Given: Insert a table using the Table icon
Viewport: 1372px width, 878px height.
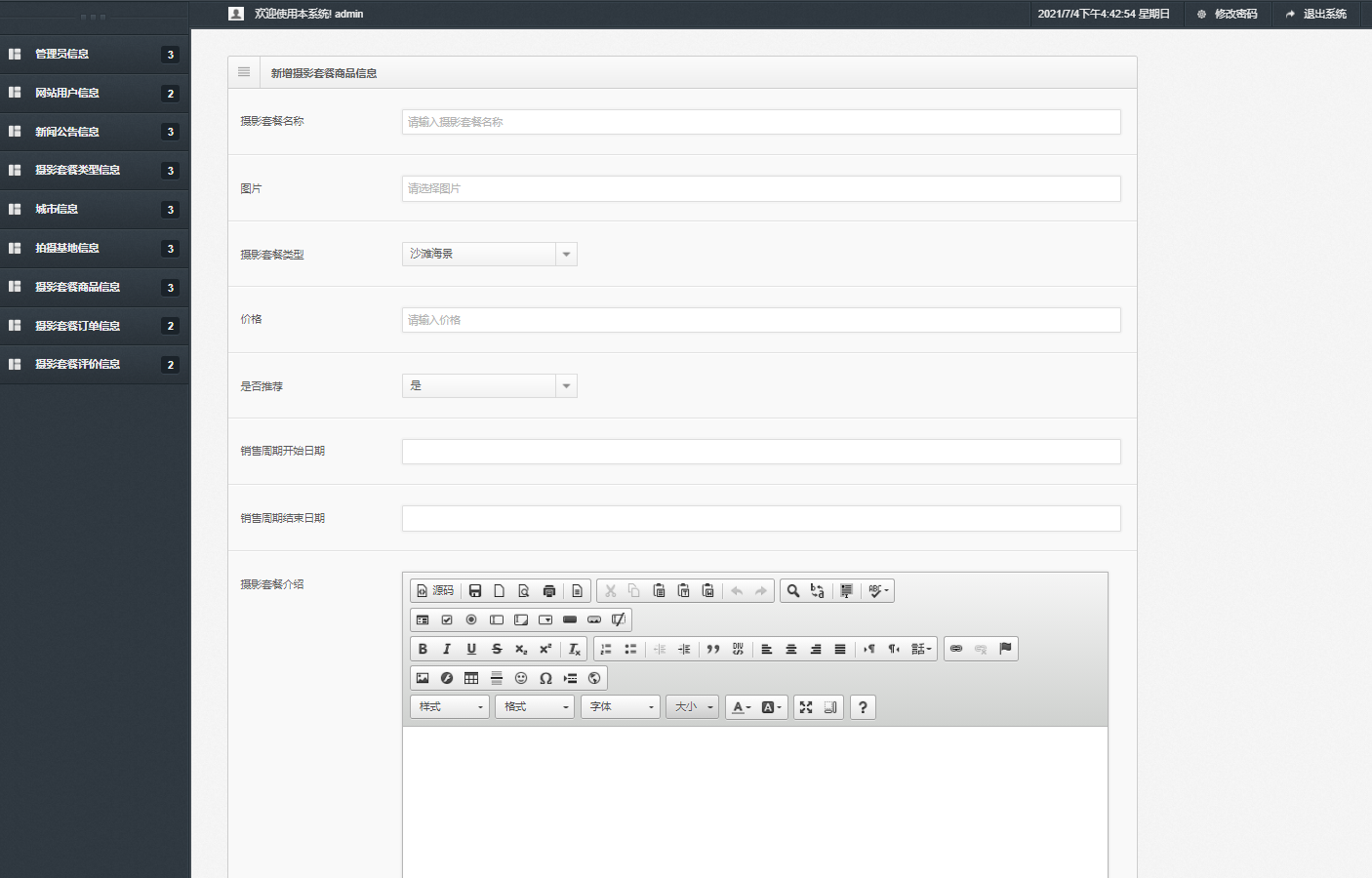Looking at the screenshot, I should 471,678.
